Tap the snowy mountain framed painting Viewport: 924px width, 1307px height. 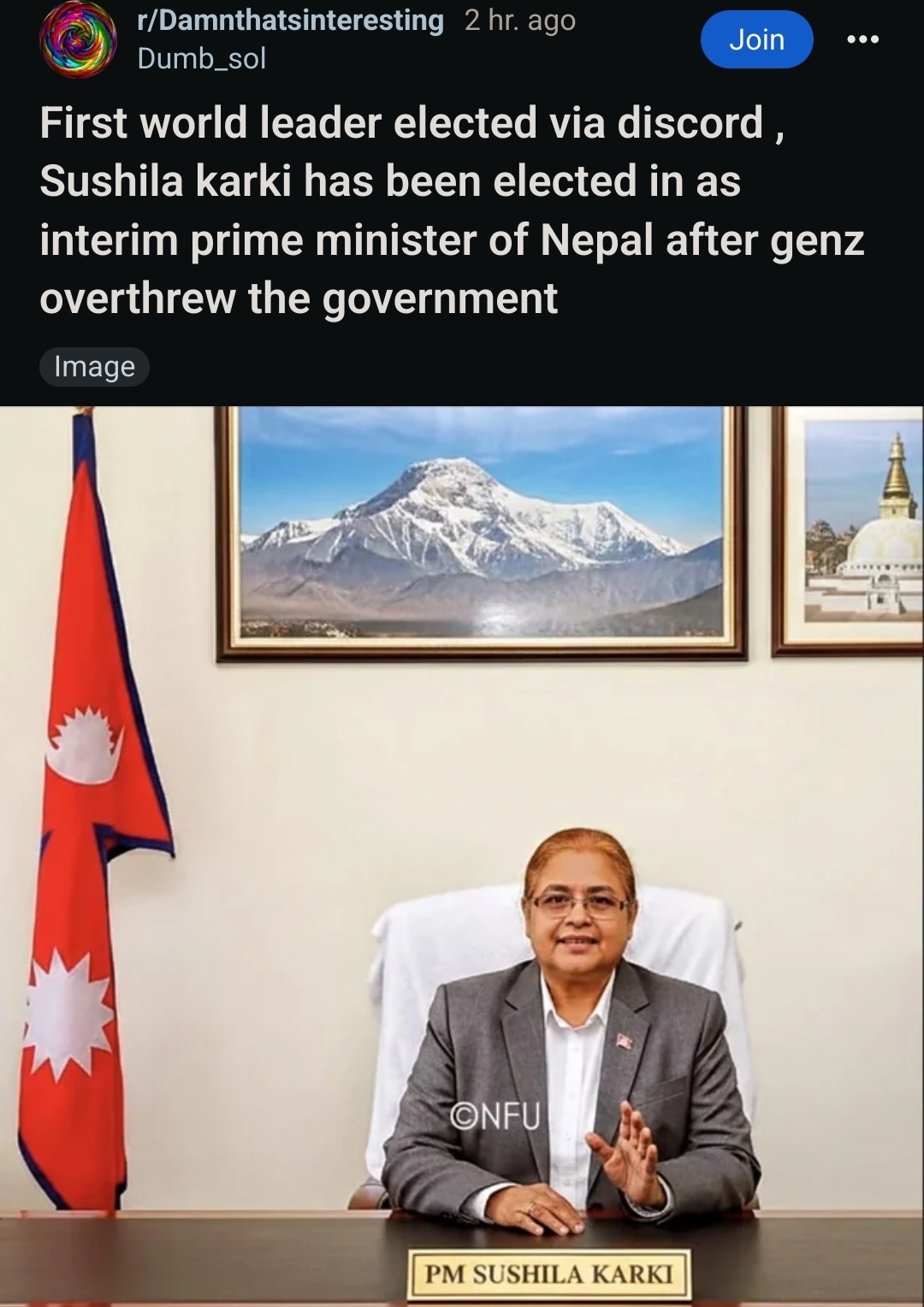(x=481, y=533)
